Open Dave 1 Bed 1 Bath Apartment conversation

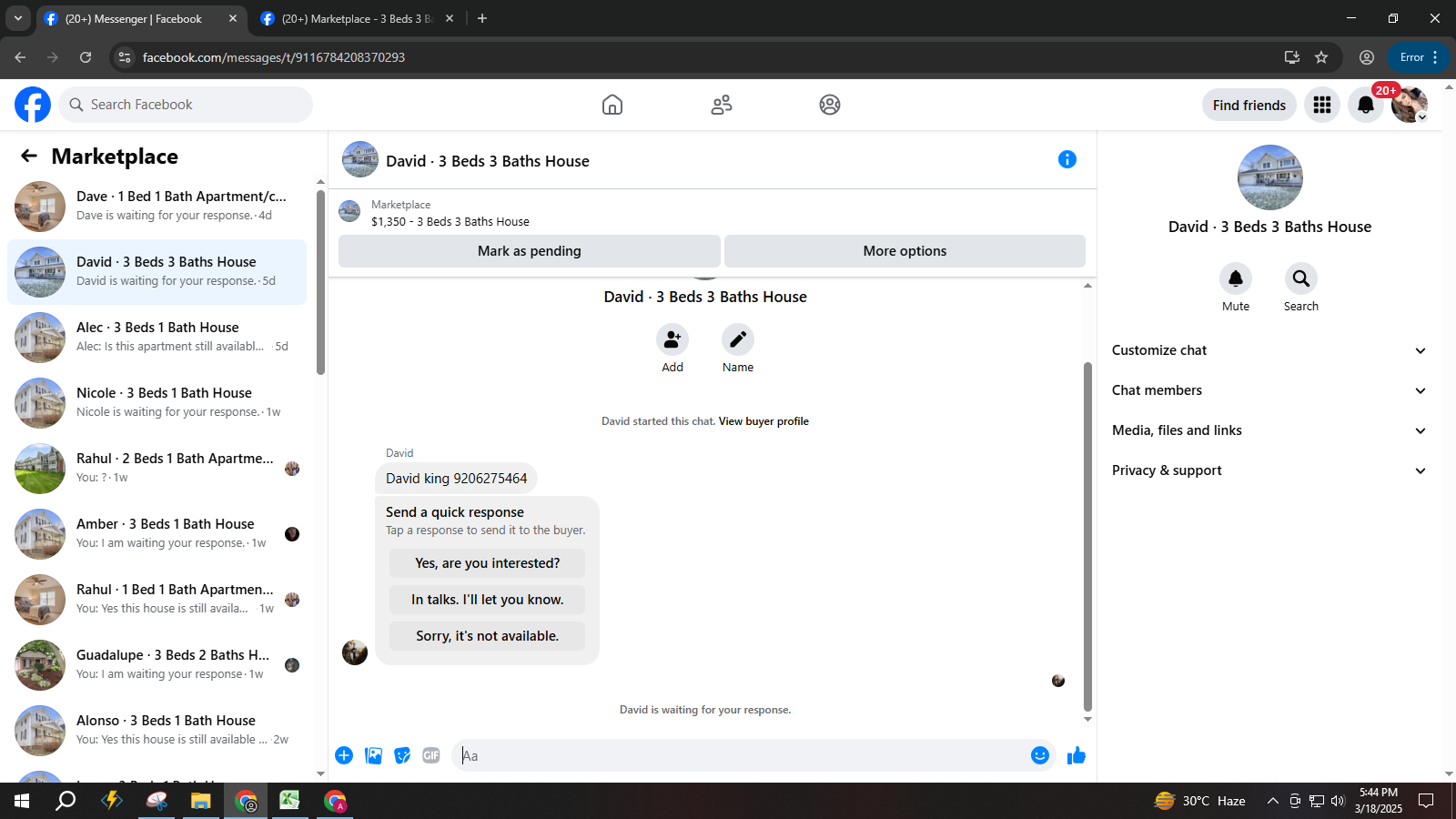[x=157, y=207]
